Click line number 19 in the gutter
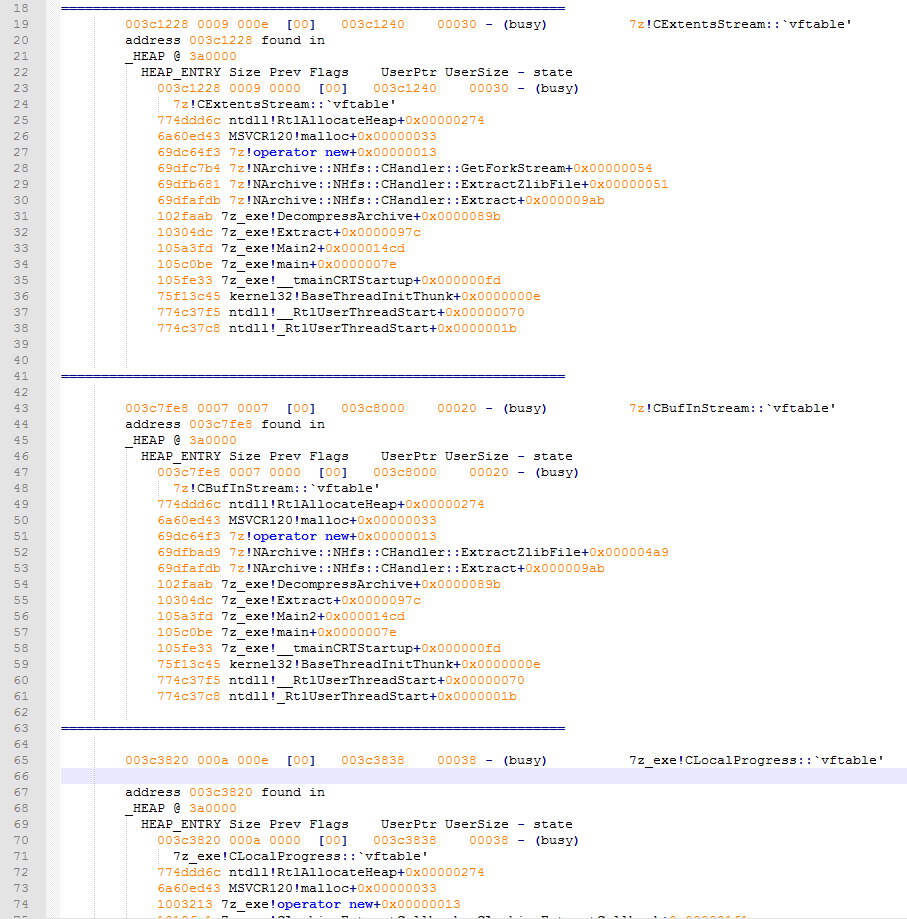The height and width of the screenshot is (919, 907). pyautogui.click(x=24, y=24)
